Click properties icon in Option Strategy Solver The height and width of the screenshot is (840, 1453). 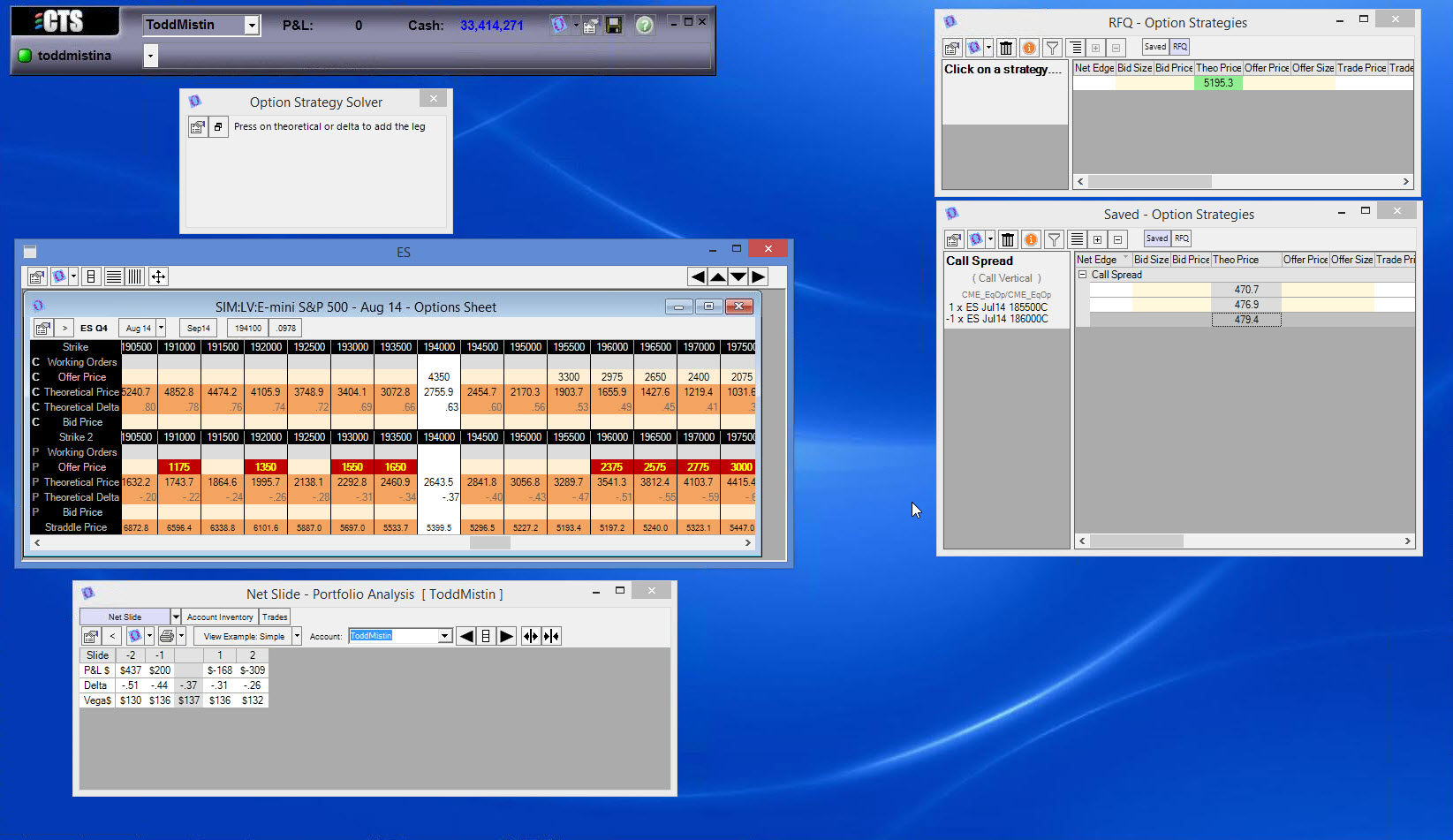click(198, 127)
